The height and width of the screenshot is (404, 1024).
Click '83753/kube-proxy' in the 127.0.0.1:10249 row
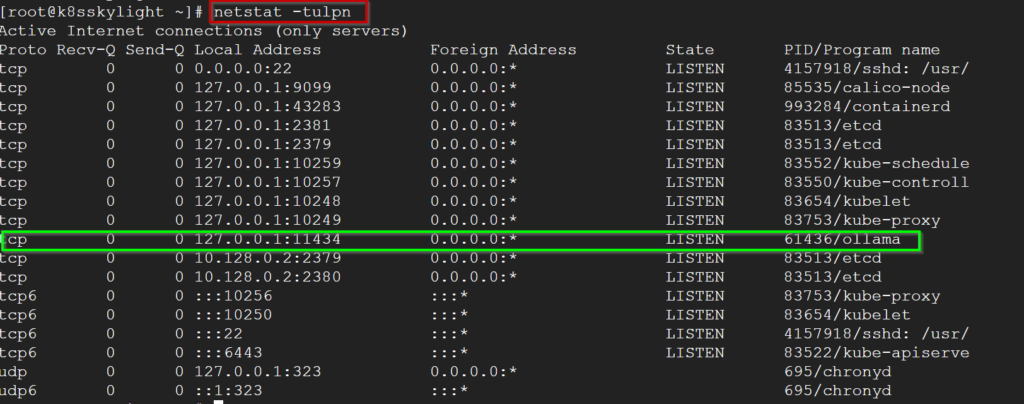pos(862,220)
